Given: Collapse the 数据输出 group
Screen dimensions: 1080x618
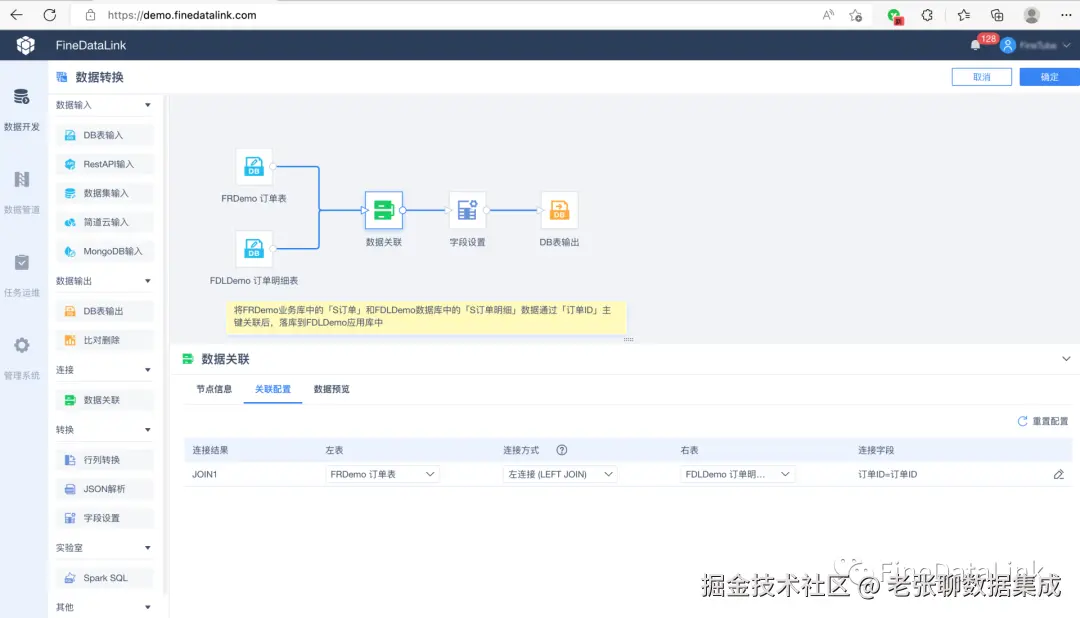Looking at the screenshot, I should [x=147, y=281].
